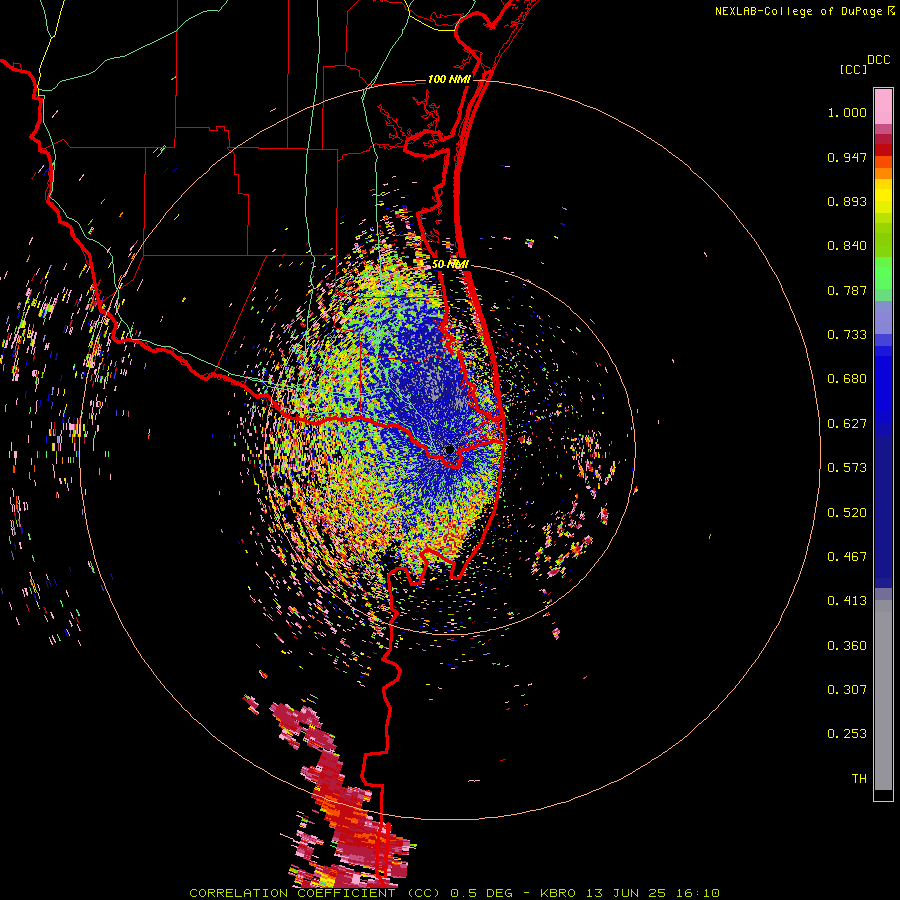Screen dimensions: 900x900
Task: Click the 0.467 scale label
Action: [847, 557]
